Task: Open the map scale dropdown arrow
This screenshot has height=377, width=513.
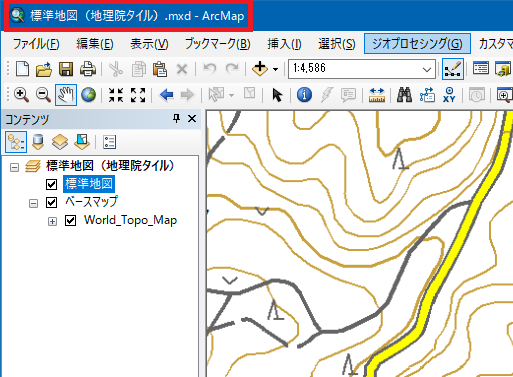Action: point(427,69)
